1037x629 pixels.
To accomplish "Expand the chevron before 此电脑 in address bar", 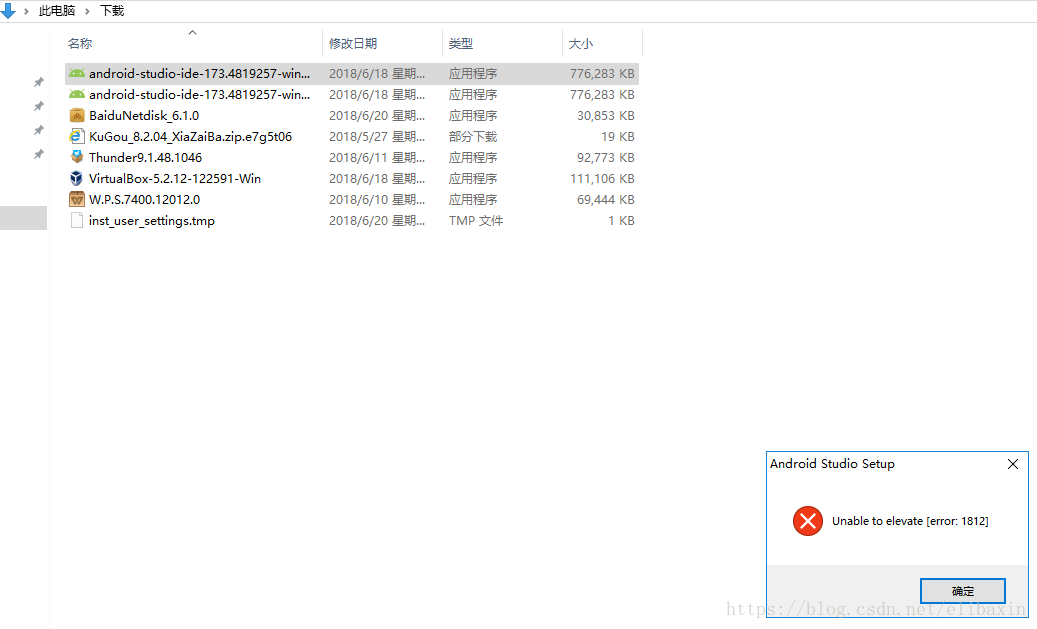I will tap(26, 11).
